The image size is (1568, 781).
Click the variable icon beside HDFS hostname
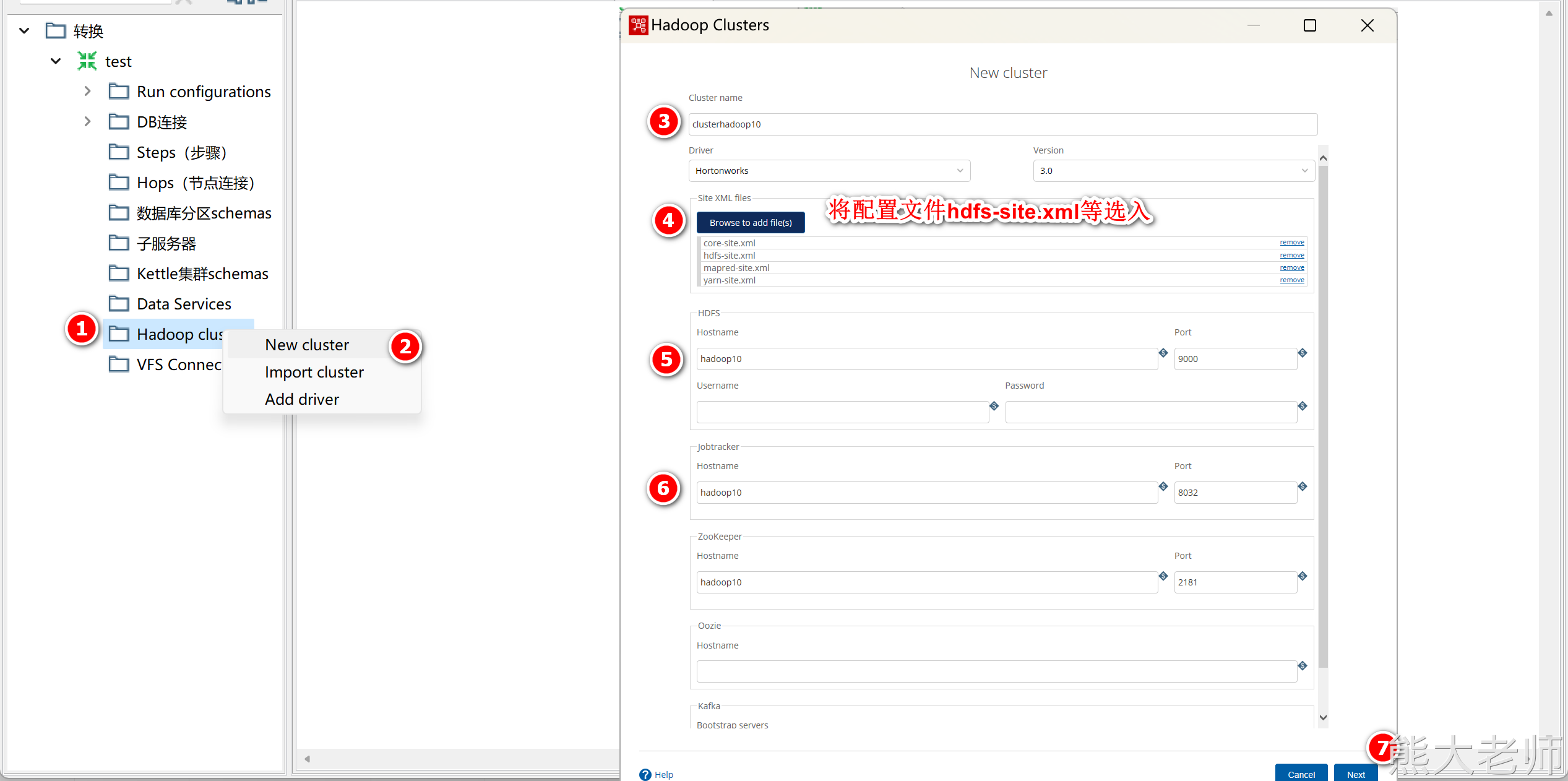click(x=1163, y=353)
